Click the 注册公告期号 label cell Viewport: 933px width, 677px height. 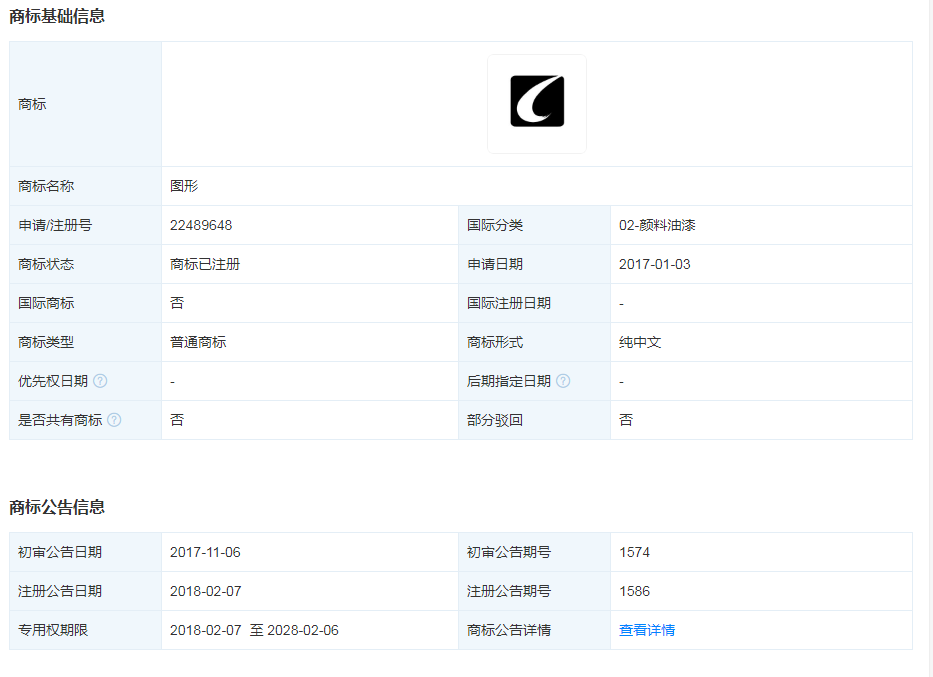[534, 591]
